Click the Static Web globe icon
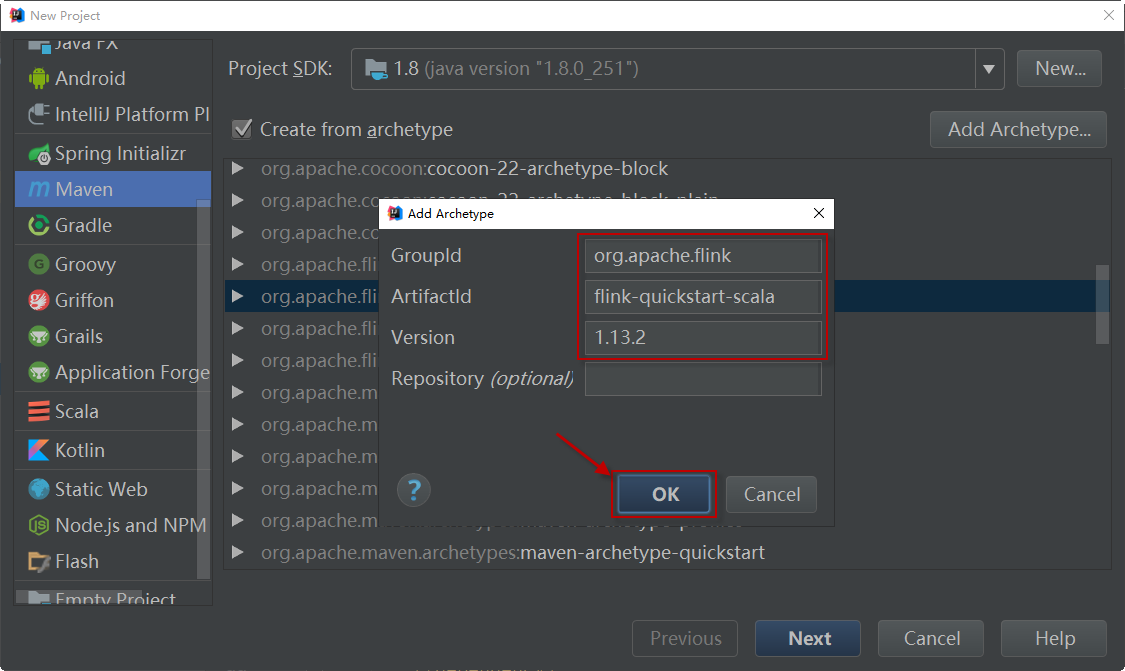The height and width of the screenshot is (671, 1125). [39, 489]
